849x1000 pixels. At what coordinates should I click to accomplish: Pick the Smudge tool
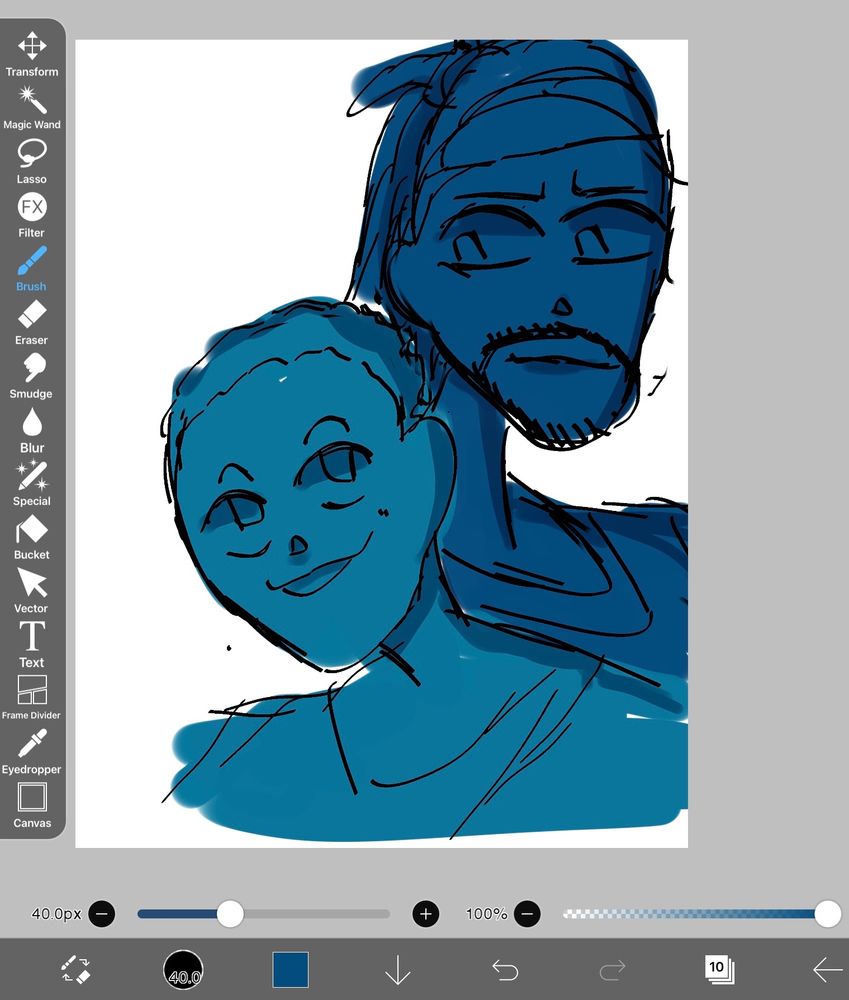32,376
